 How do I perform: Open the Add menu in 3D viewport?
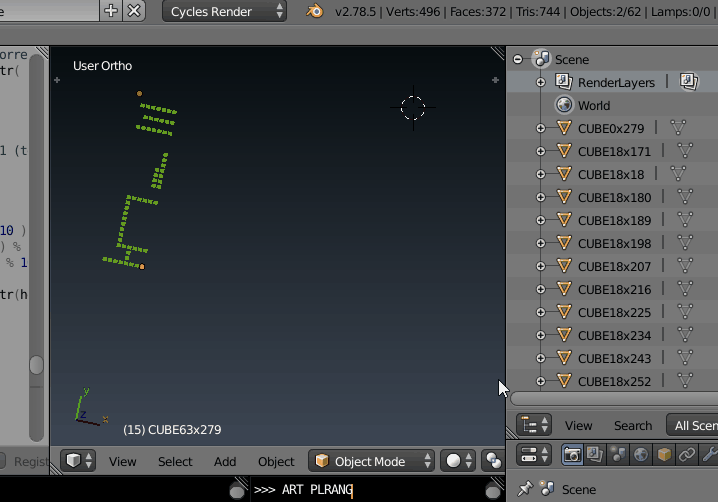click(x=225, y=461)
